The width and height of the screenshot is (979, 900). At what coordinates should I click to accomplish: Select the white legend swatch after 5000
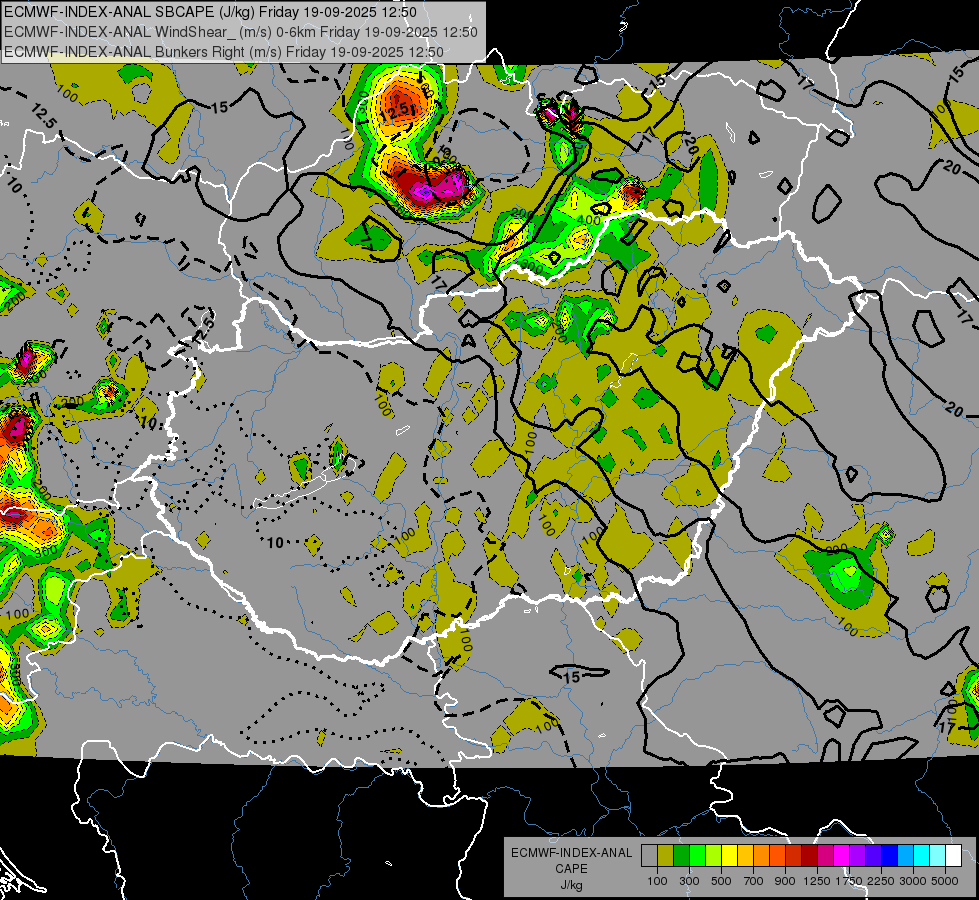tap(952, 856)
